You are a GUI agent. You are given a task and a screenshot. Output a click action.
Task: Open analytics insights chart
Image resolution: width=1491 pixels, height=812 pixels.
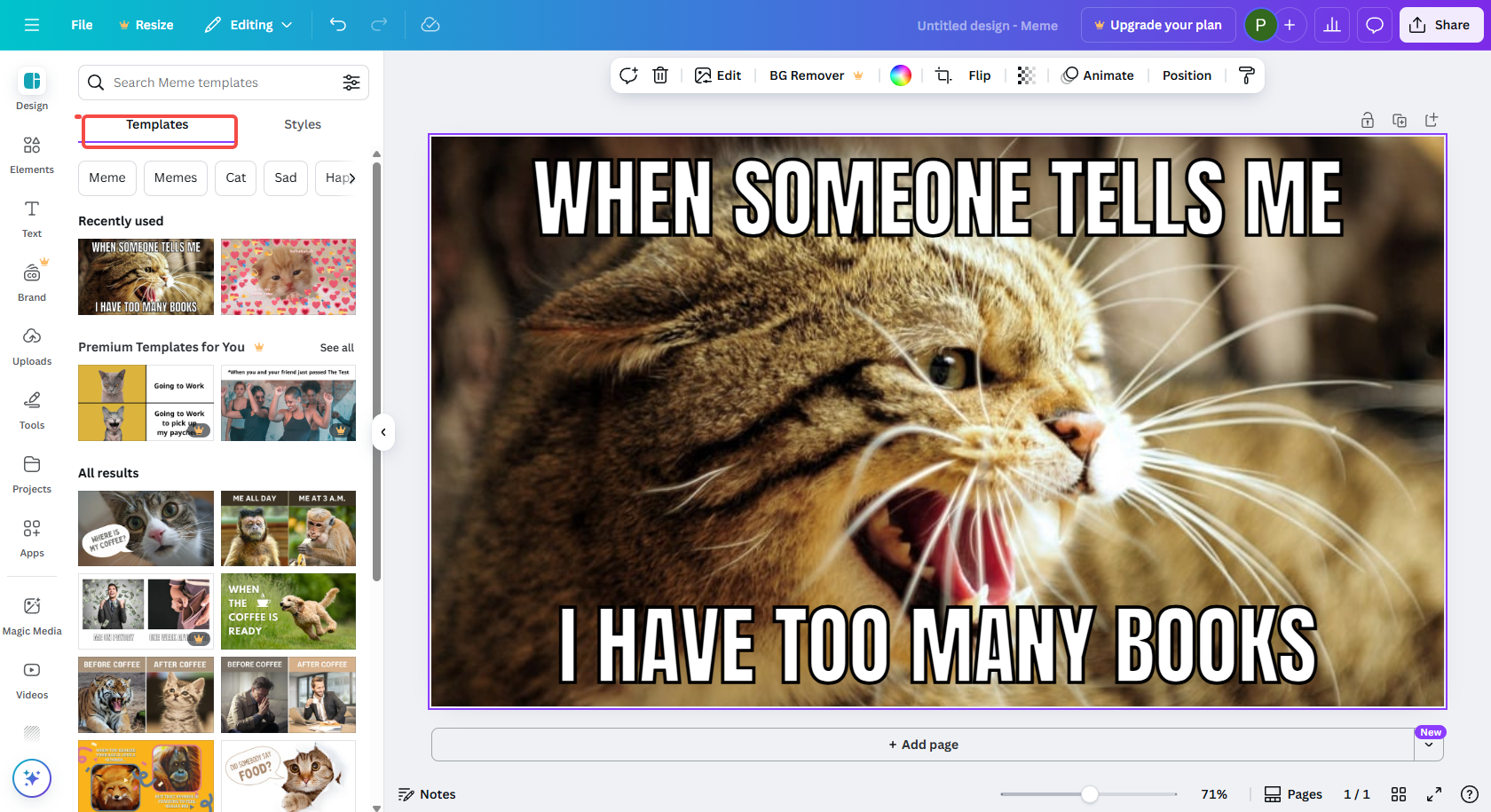click(x=1332, y=25)
